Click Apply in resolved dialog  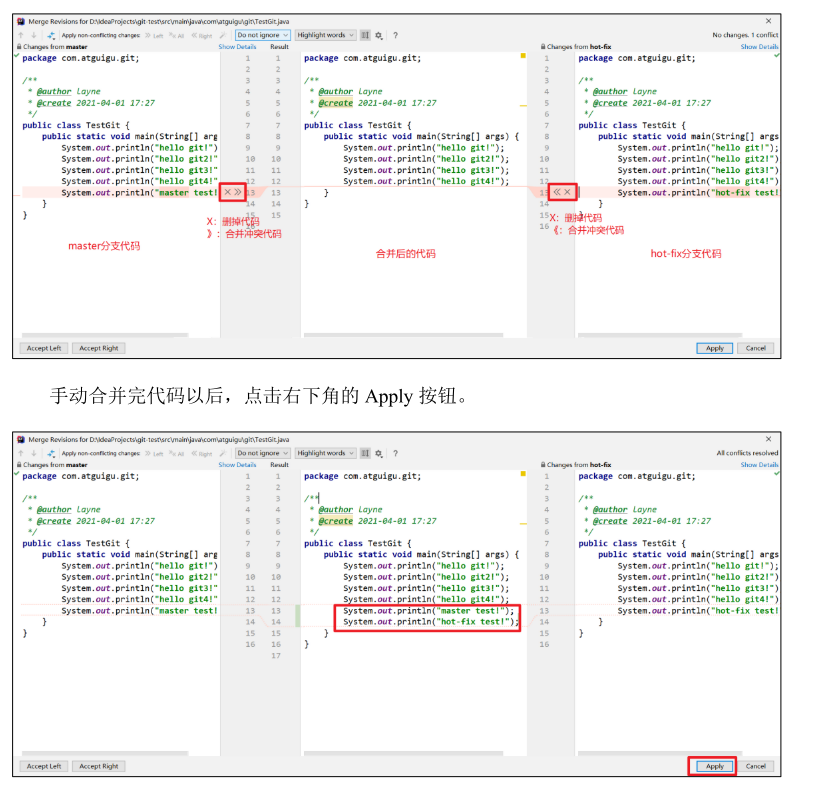click(x=715, y=766)
